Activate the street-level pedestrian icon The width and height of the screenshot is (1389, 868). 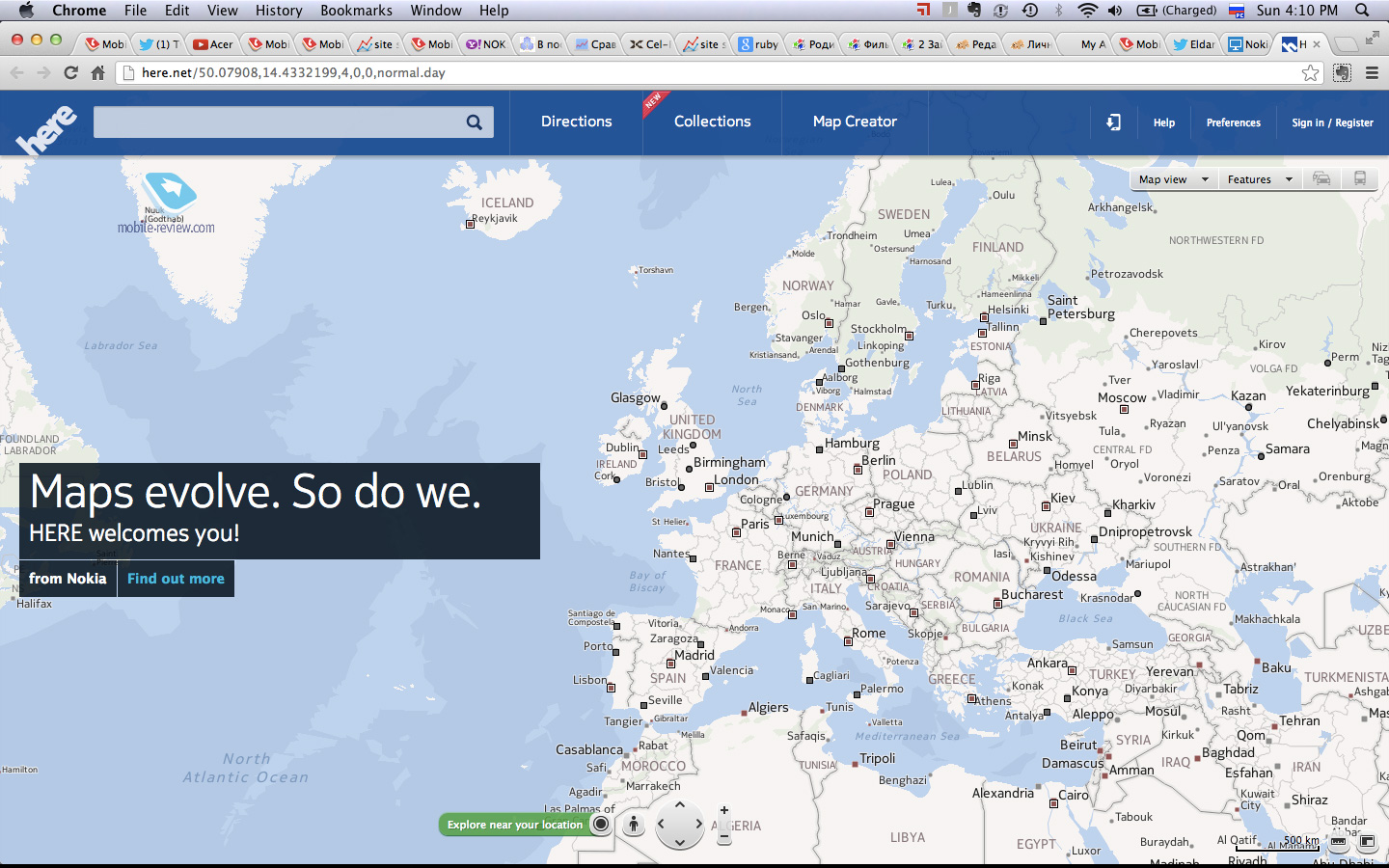(x=634, y=825)
